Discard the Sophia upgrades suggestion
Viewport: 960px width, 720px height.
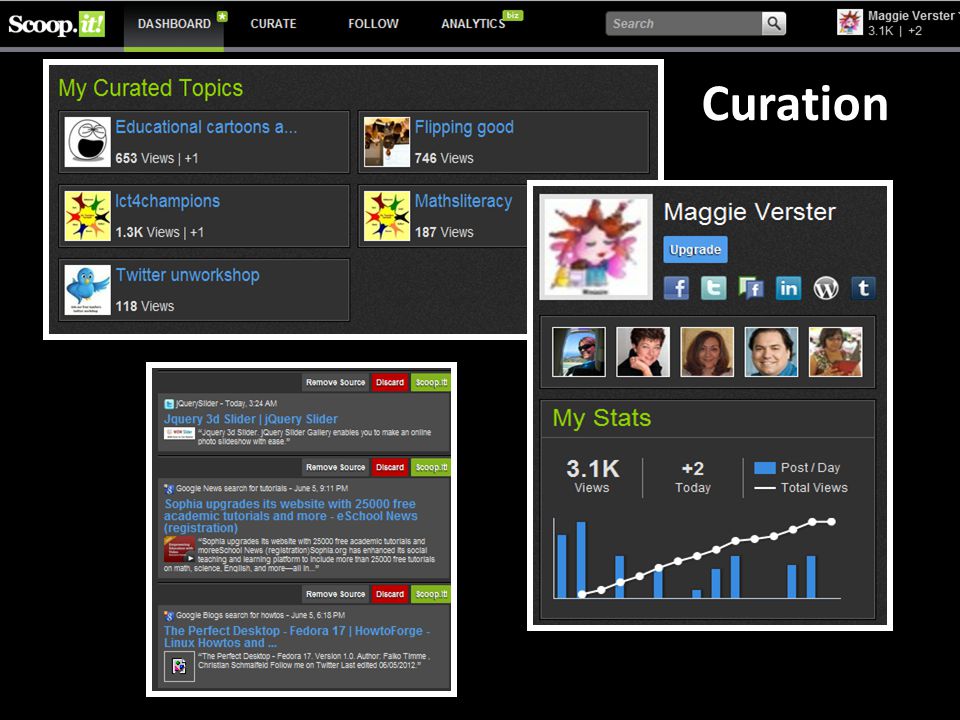point(390,467)
